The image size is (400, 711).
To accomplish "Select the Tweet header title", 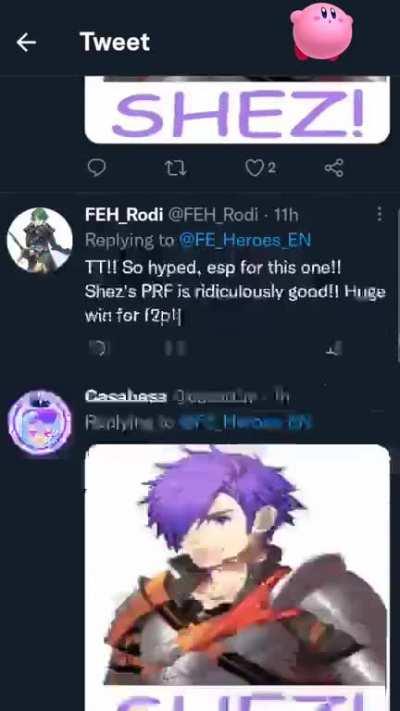I will tap(115, 42).
